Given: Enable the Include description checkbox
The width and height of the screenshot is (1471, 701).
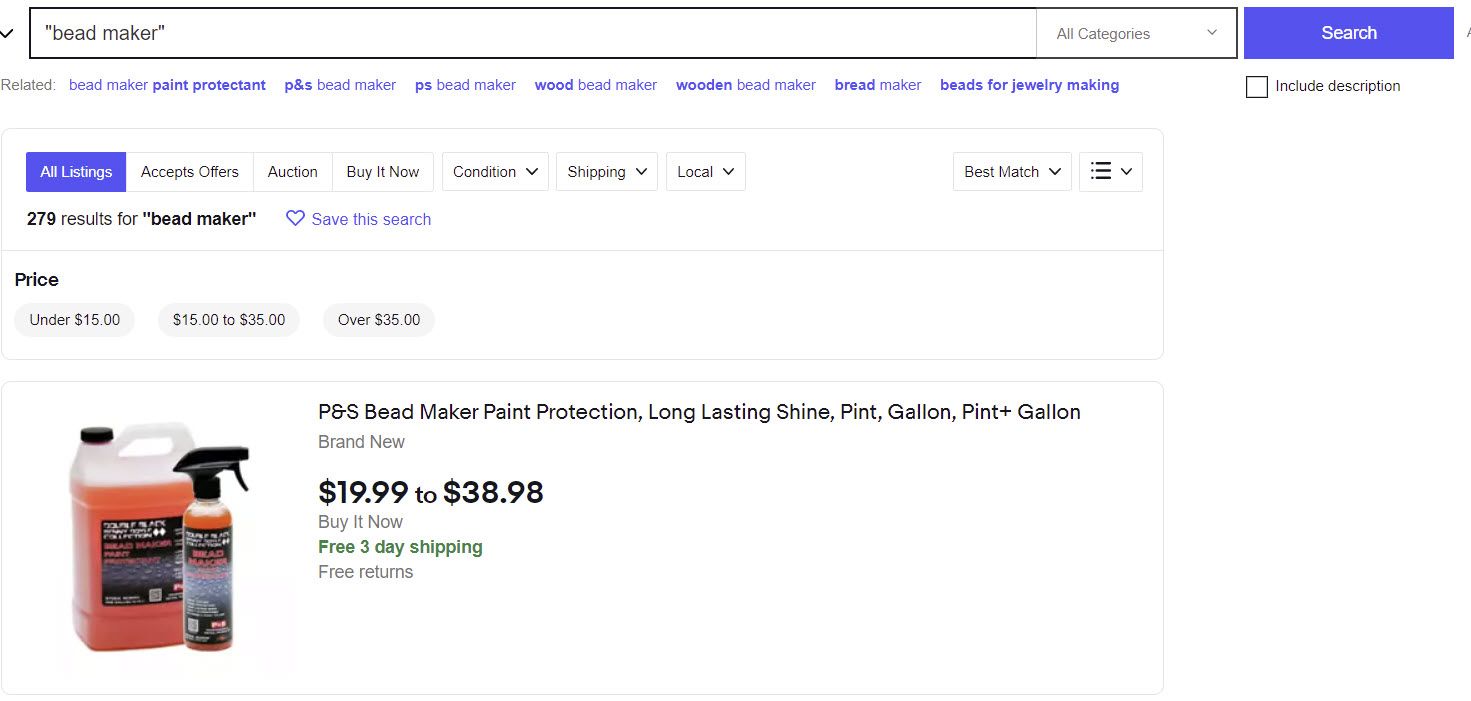Looking at the screenshot, I should [1257, 87].
